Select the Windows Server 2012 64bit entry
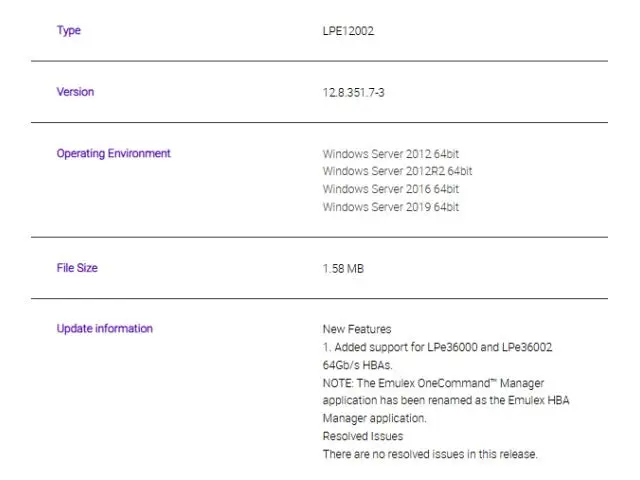Image resolution: width=640 pixels, height=480 pixels. tap(391, 154)
